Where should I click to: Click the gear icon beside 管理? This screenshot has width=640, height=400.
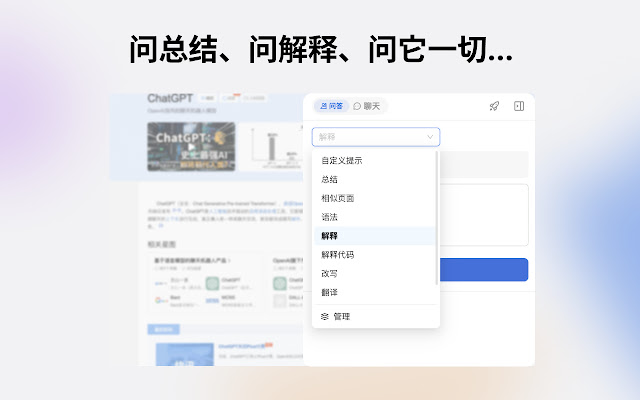point(325,316)
